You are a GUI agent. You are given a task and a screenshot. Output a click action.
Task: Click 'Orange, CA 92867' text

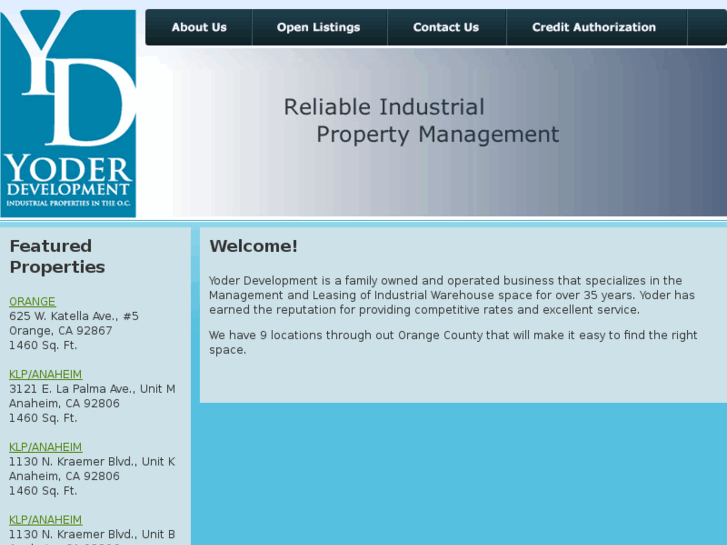coord(61,331)
